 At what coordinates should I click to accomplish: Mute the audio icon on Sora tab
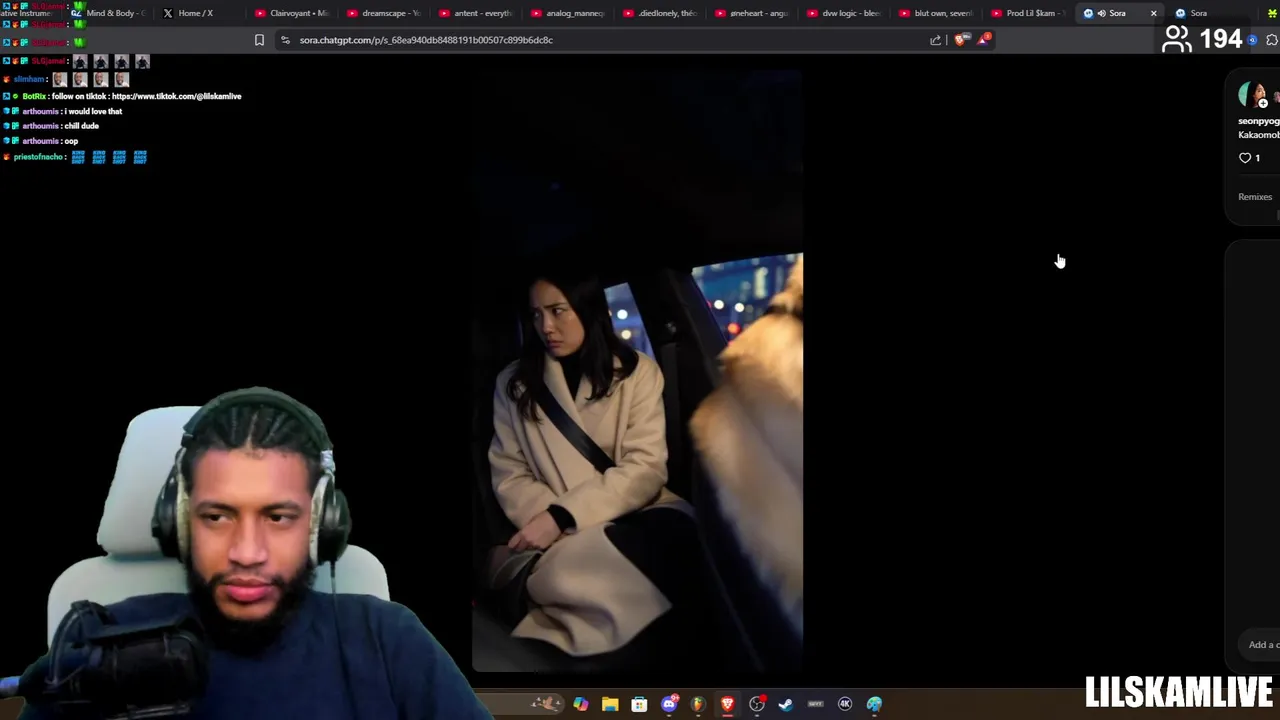pos(1101,13)
